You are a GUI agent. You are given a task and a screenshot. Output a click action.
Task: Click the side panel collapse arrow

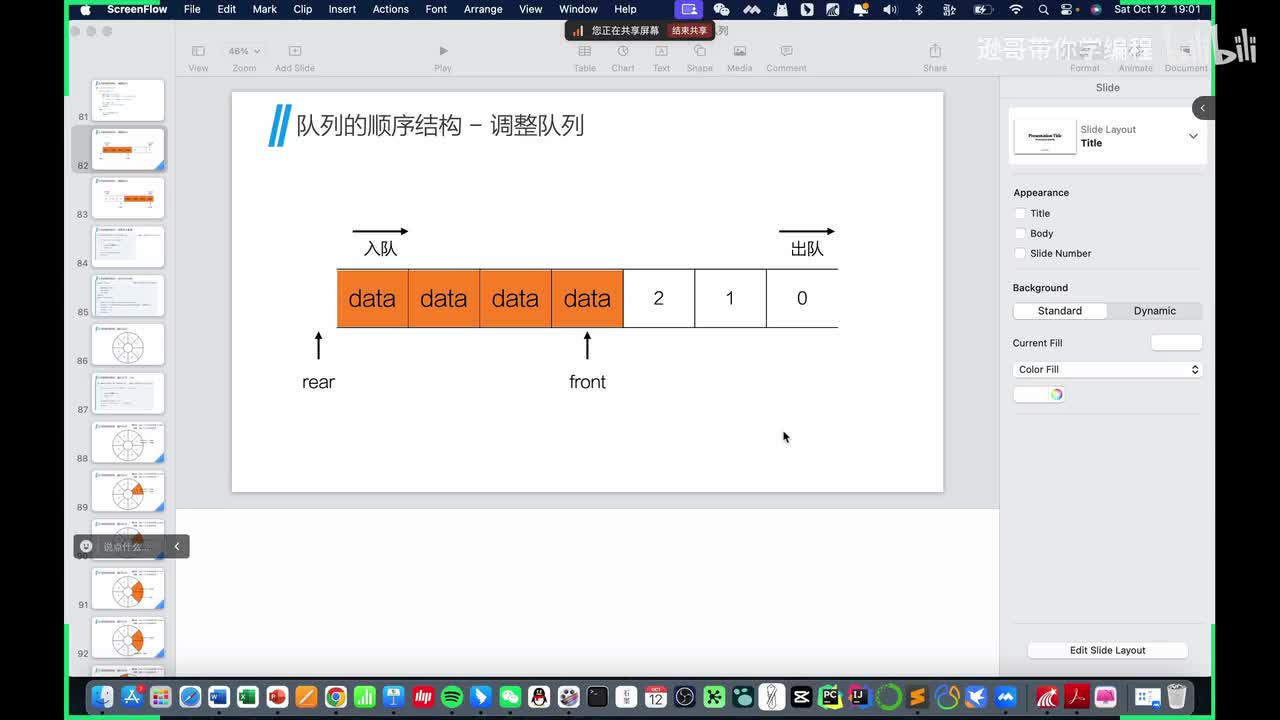1203,108
